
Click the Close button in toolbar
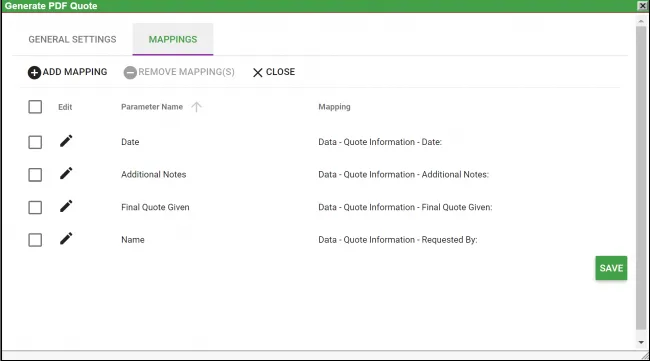pos(274,72)
